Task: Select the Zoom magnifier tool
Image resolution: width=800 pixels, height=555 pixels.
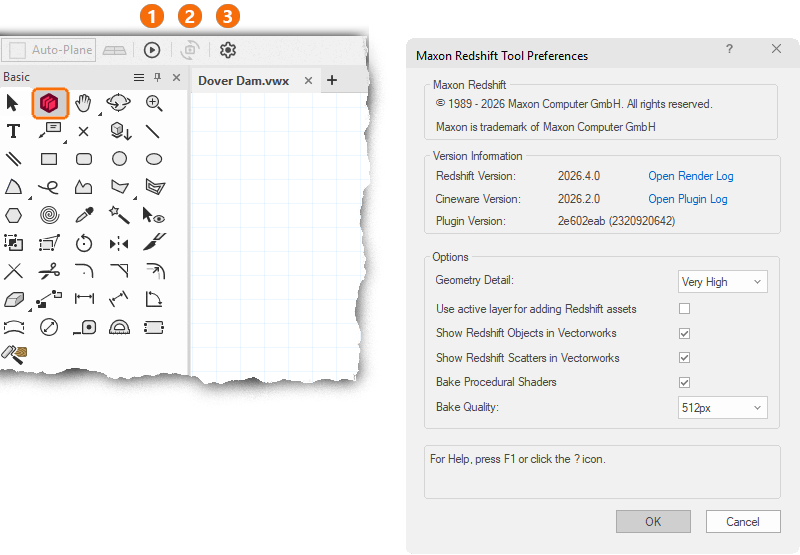Action: [154, 103]
